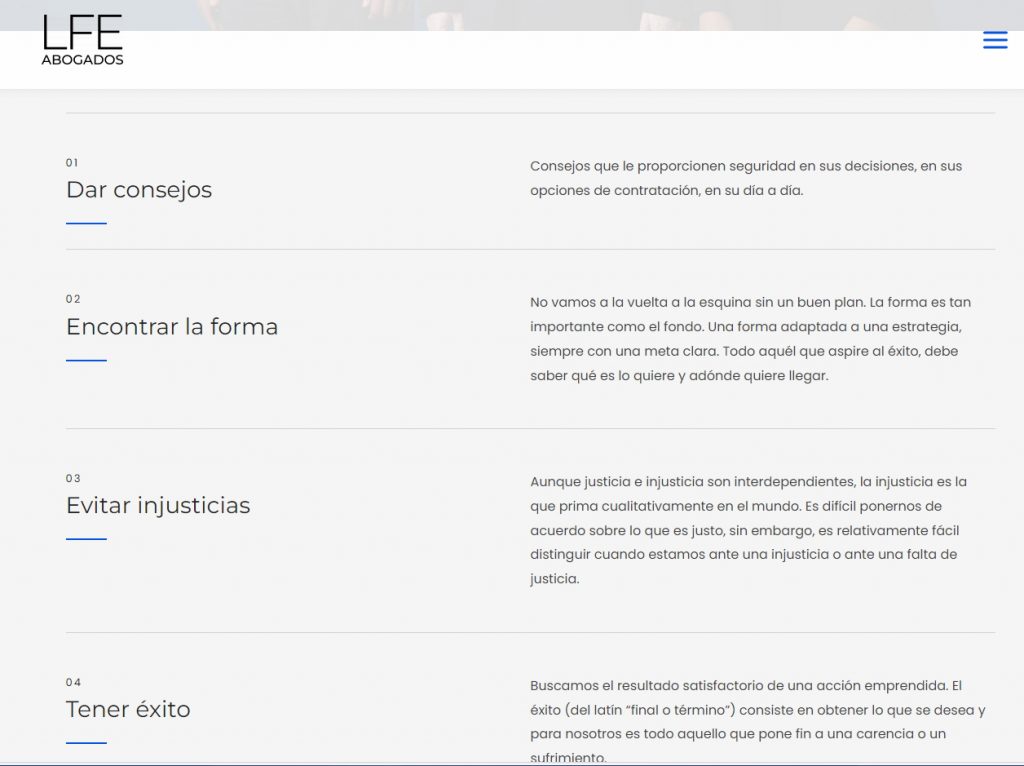Click the section number 02 label
Image resolution: width=1024 pixels, height=766 pixels.
coord(73,299)
